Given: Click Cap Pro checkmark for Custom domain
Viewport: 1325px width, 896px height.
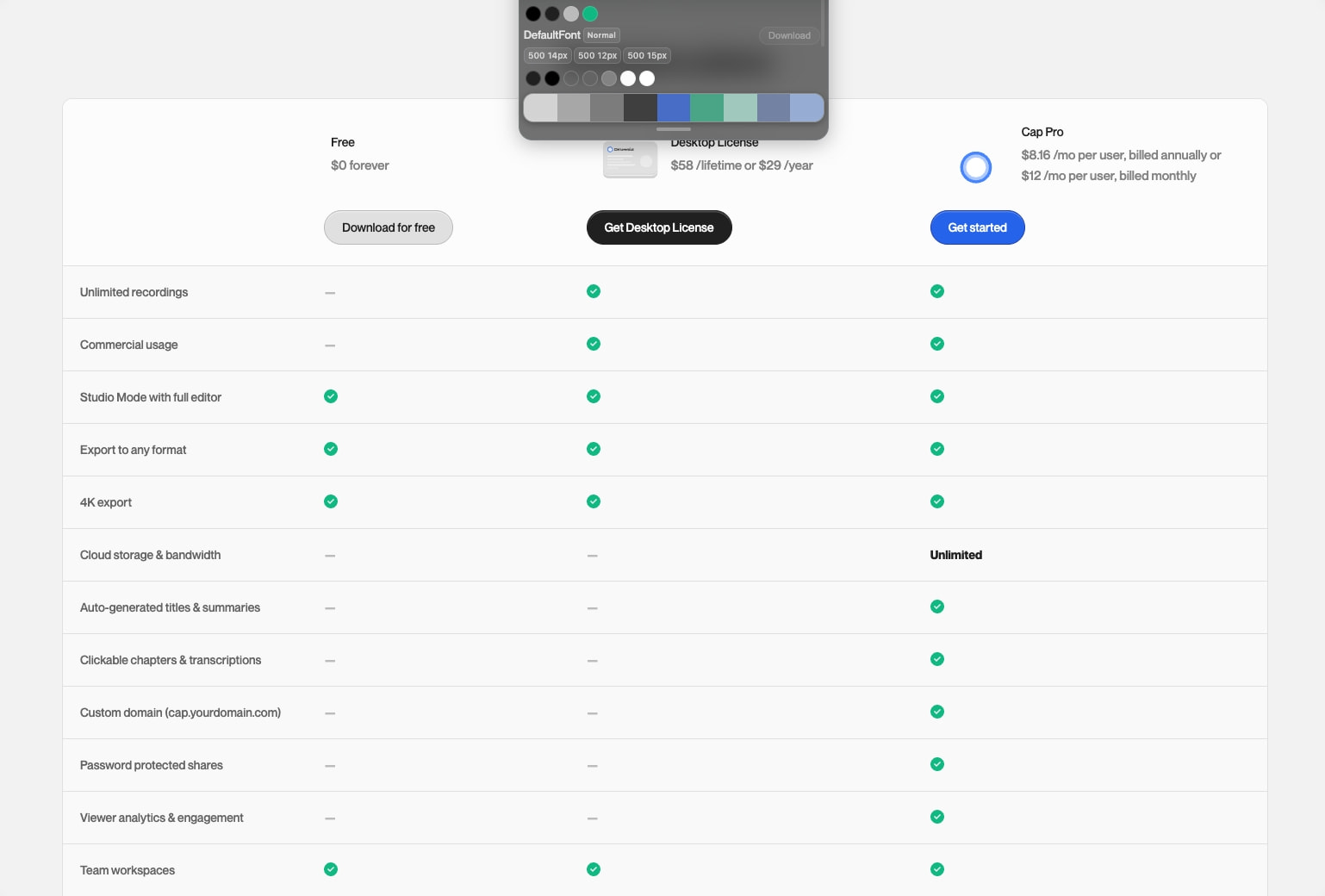Looking at the screenshot, I should point(937,712).
